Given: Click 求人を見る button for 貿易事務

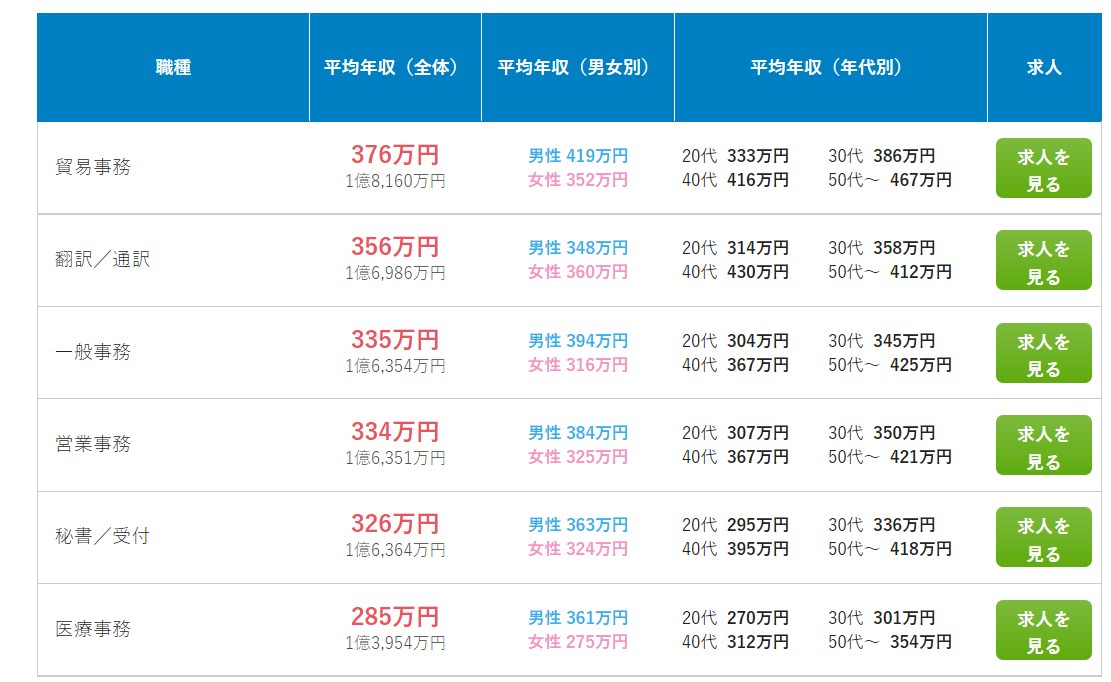Looking at the screenshot, I should pyautogui.click(x=1043, y=169).
